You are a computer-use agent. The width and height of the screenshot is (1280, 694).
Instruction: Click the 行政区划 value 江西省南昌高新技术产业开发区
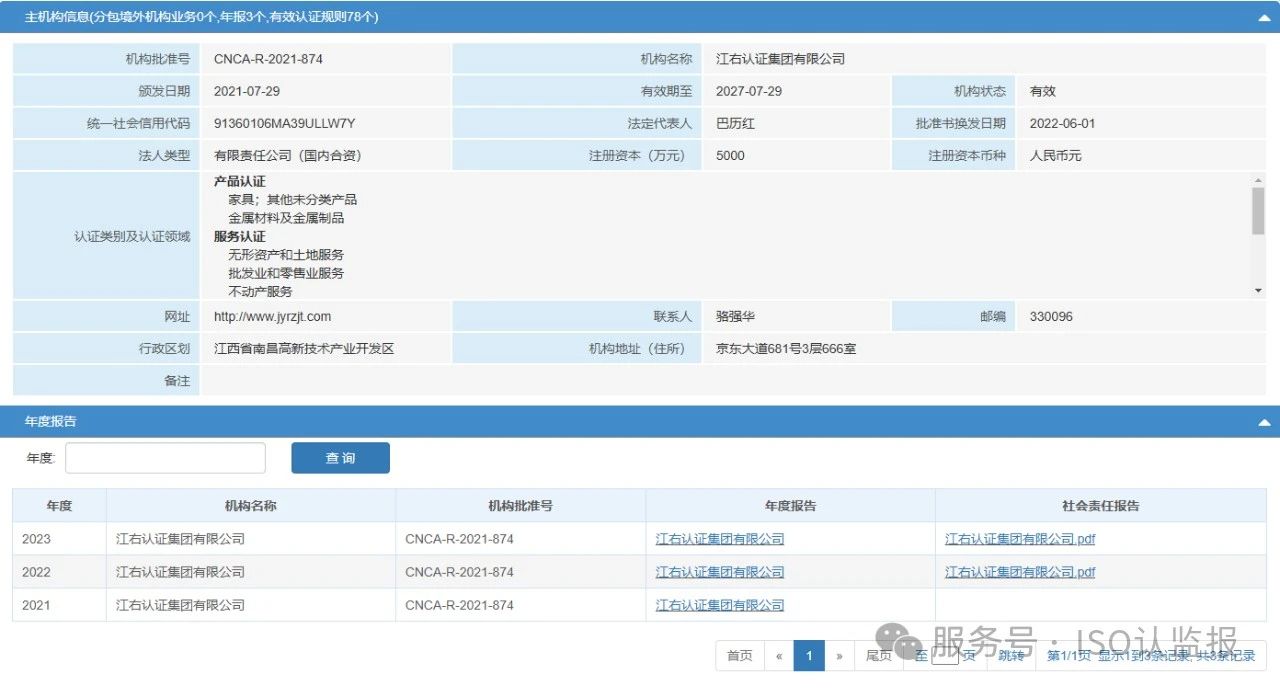pyautogui.click(x=304, y=350)
